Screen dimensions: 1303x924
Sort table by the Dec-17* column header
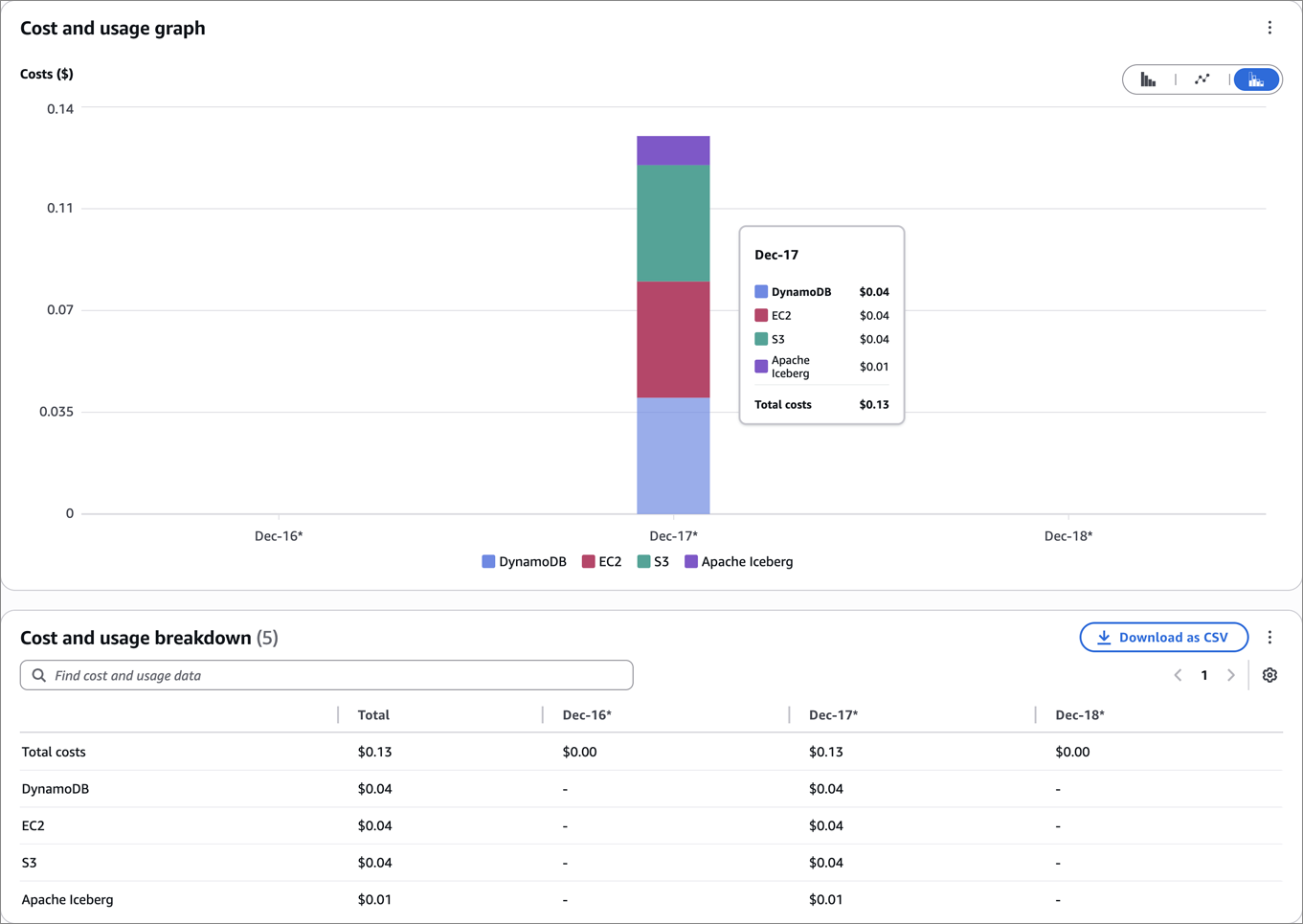click(833, 715)
